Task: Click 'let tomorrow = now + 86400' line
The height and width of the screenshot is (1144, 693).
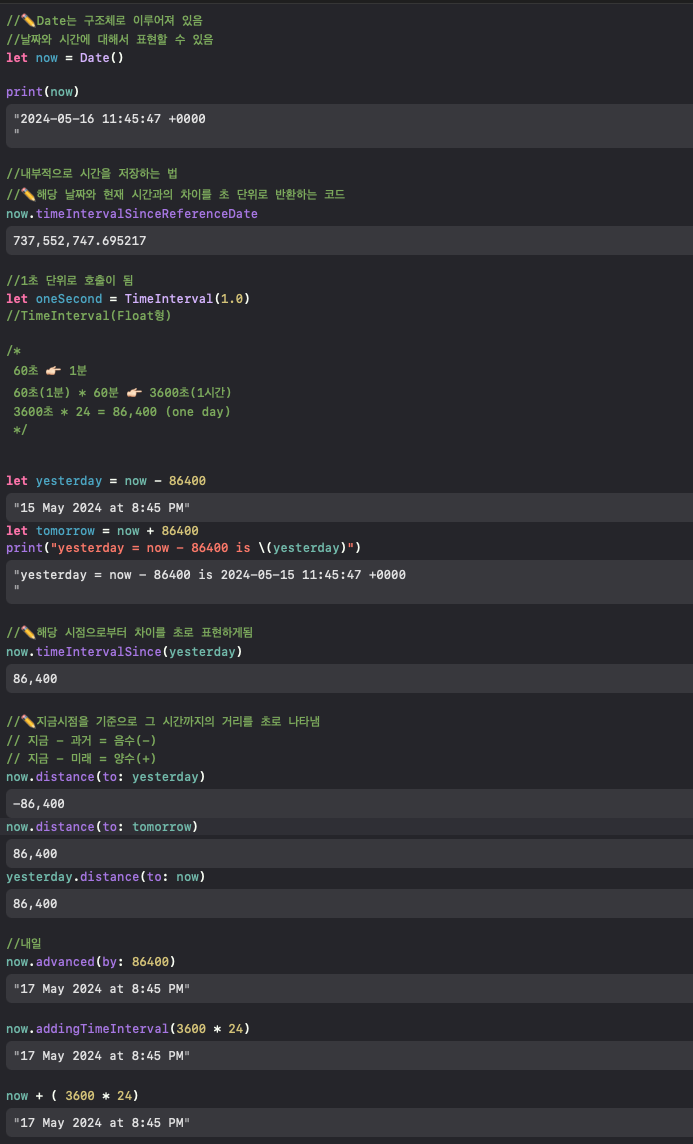Action: click(102, 530)
